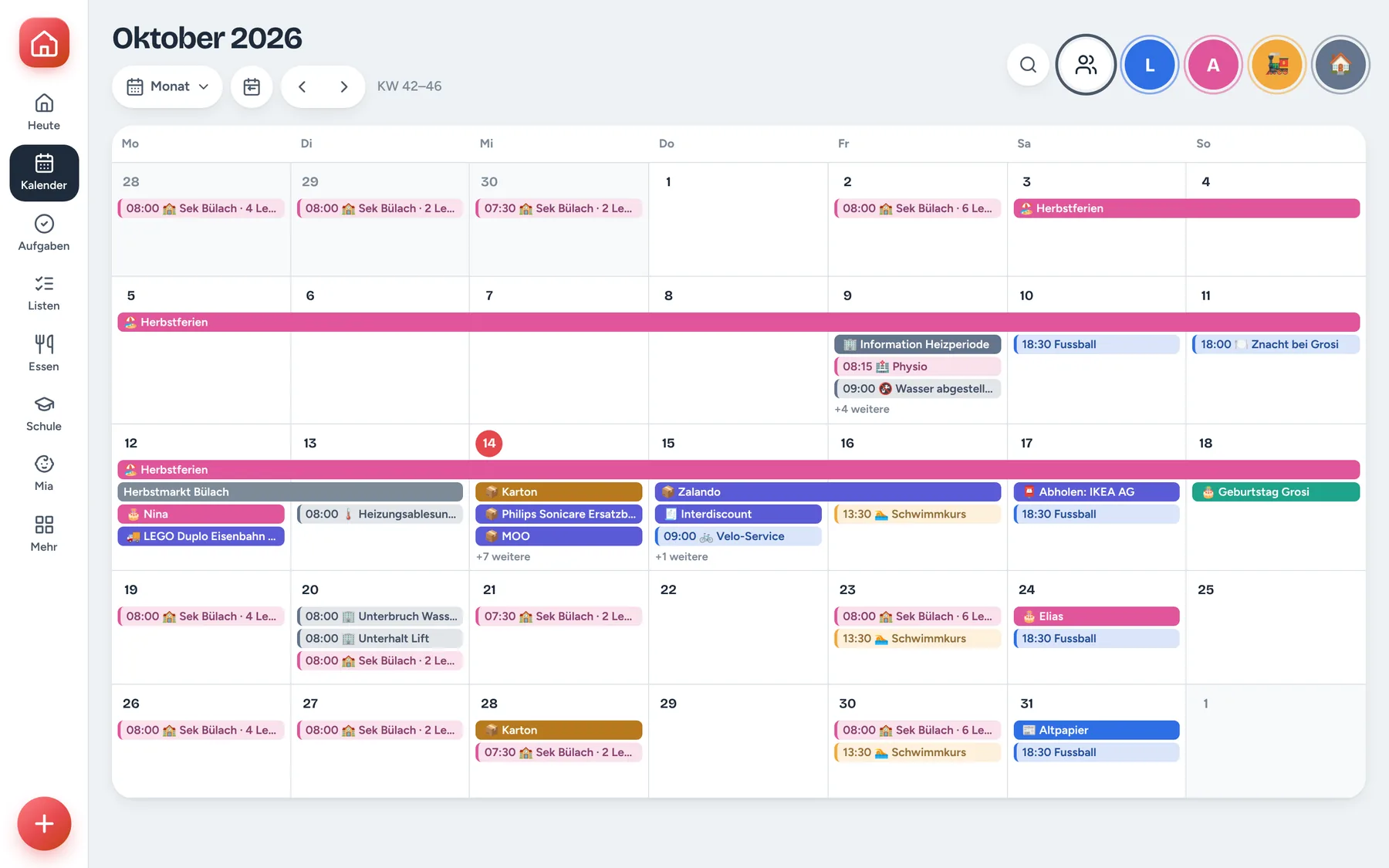This screenshot has height=868, width=1389.
Task: Open Mia profile in sidebar
Action: tap(44, 474)
